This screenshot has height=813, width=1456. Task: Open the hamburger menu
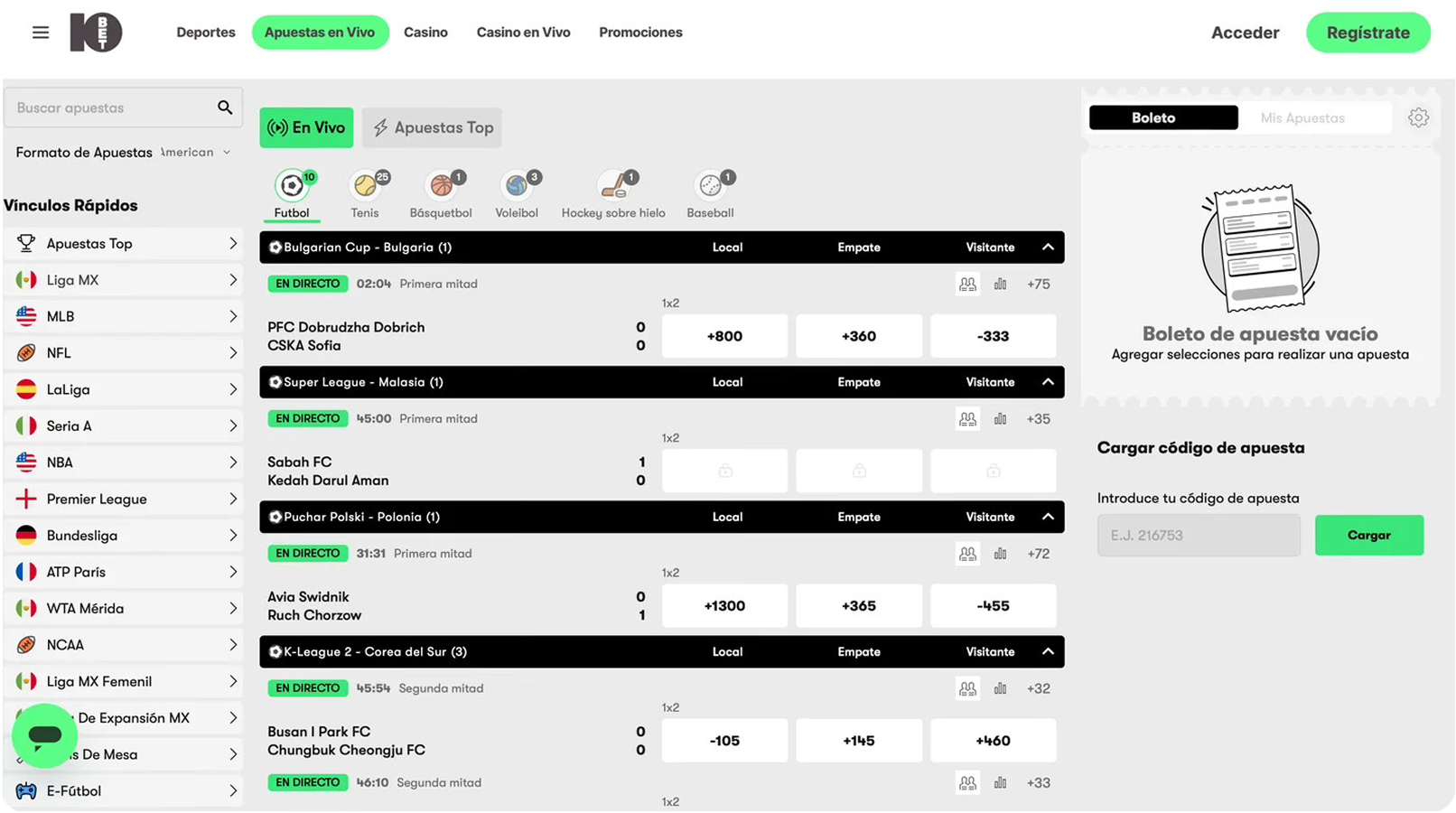41,33
